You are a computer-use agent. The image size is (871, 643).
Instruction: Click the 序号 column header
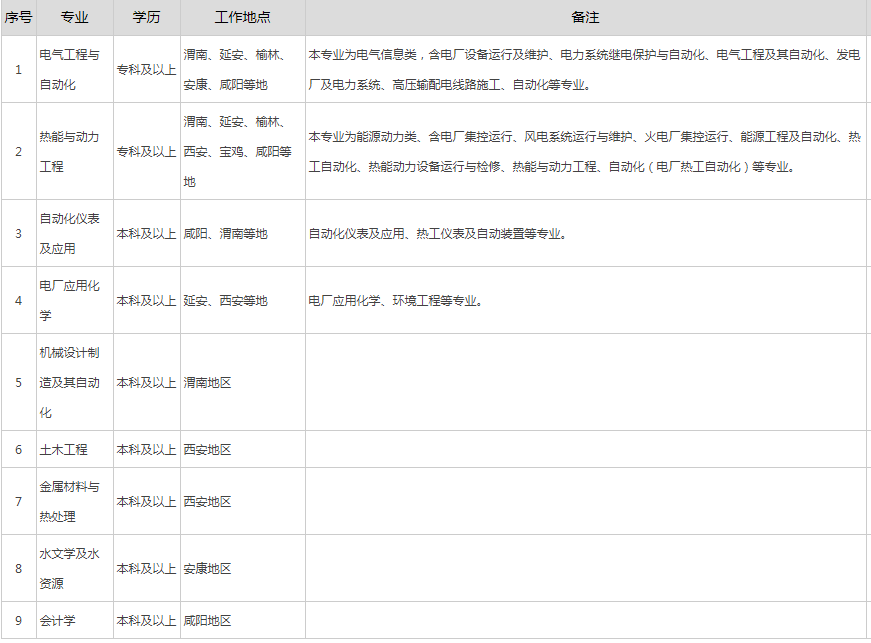pos(18,17)
